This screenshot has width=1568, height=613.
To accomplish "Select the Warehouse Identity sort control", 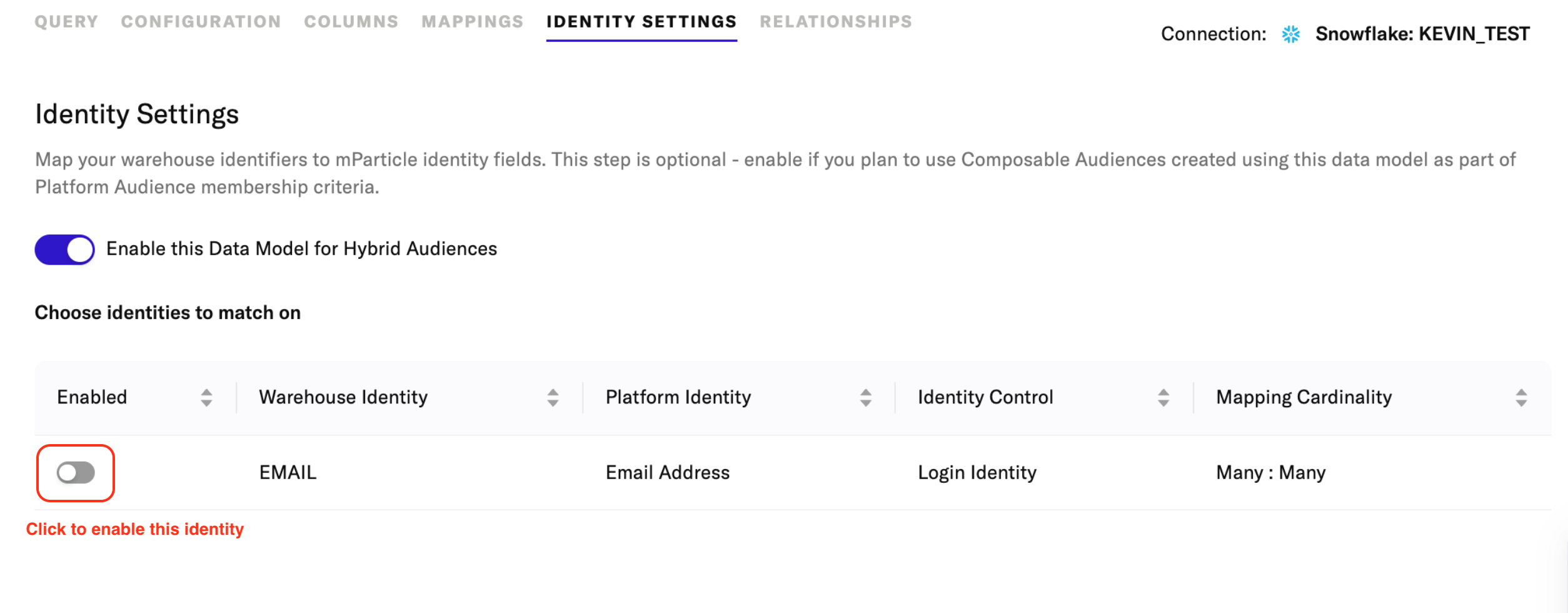I will 553,397.
